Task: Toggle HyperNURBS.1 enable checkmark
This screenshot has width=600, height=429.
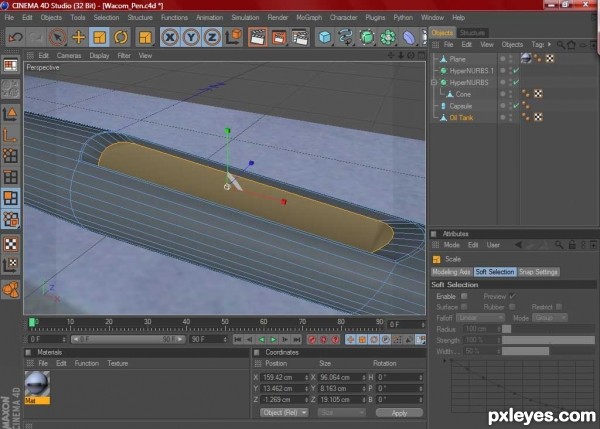Action: pos(516,71)
